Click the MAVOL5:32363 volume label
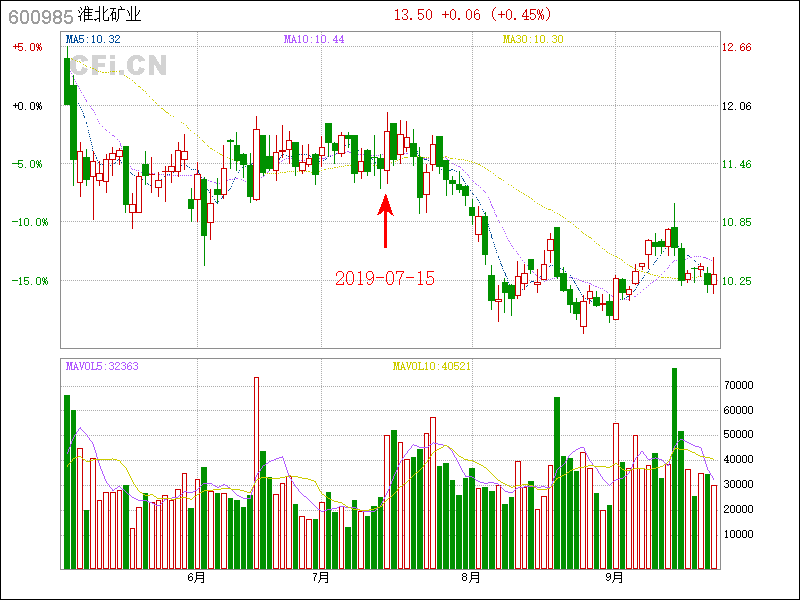Screen dimensions: 800x600 tap(102, 366)
